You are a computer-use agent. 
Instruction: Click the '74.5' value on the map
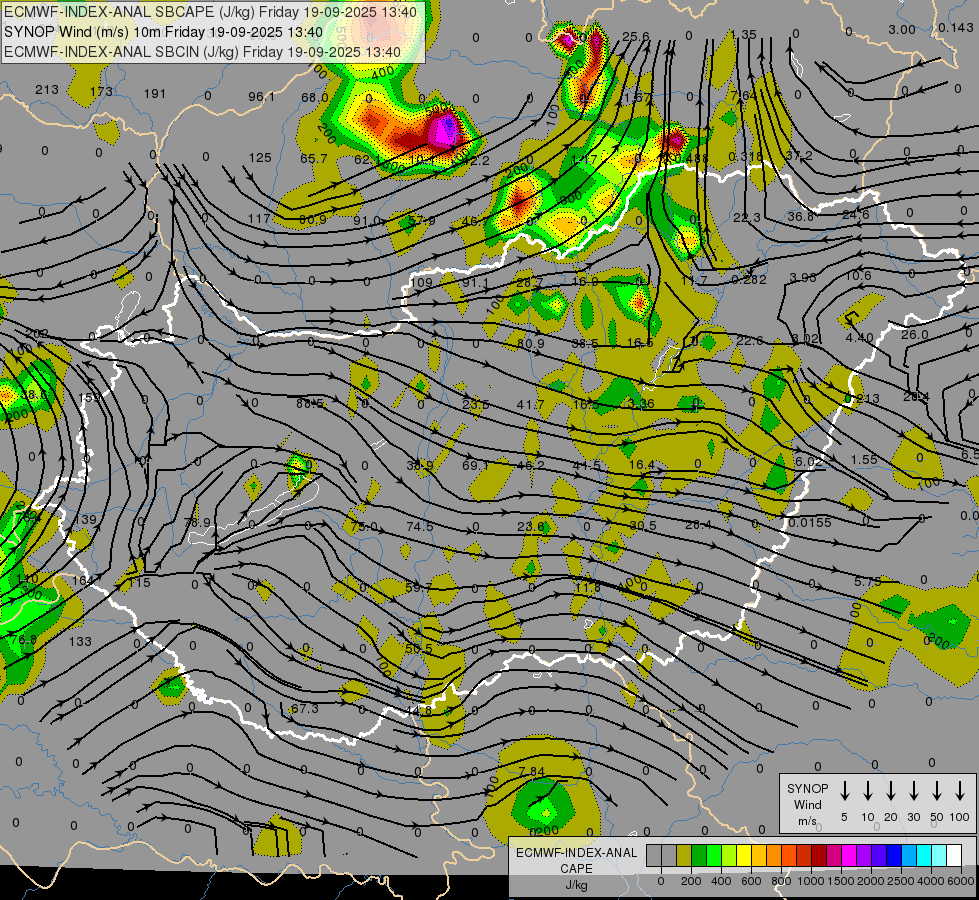tap(420, 527)
